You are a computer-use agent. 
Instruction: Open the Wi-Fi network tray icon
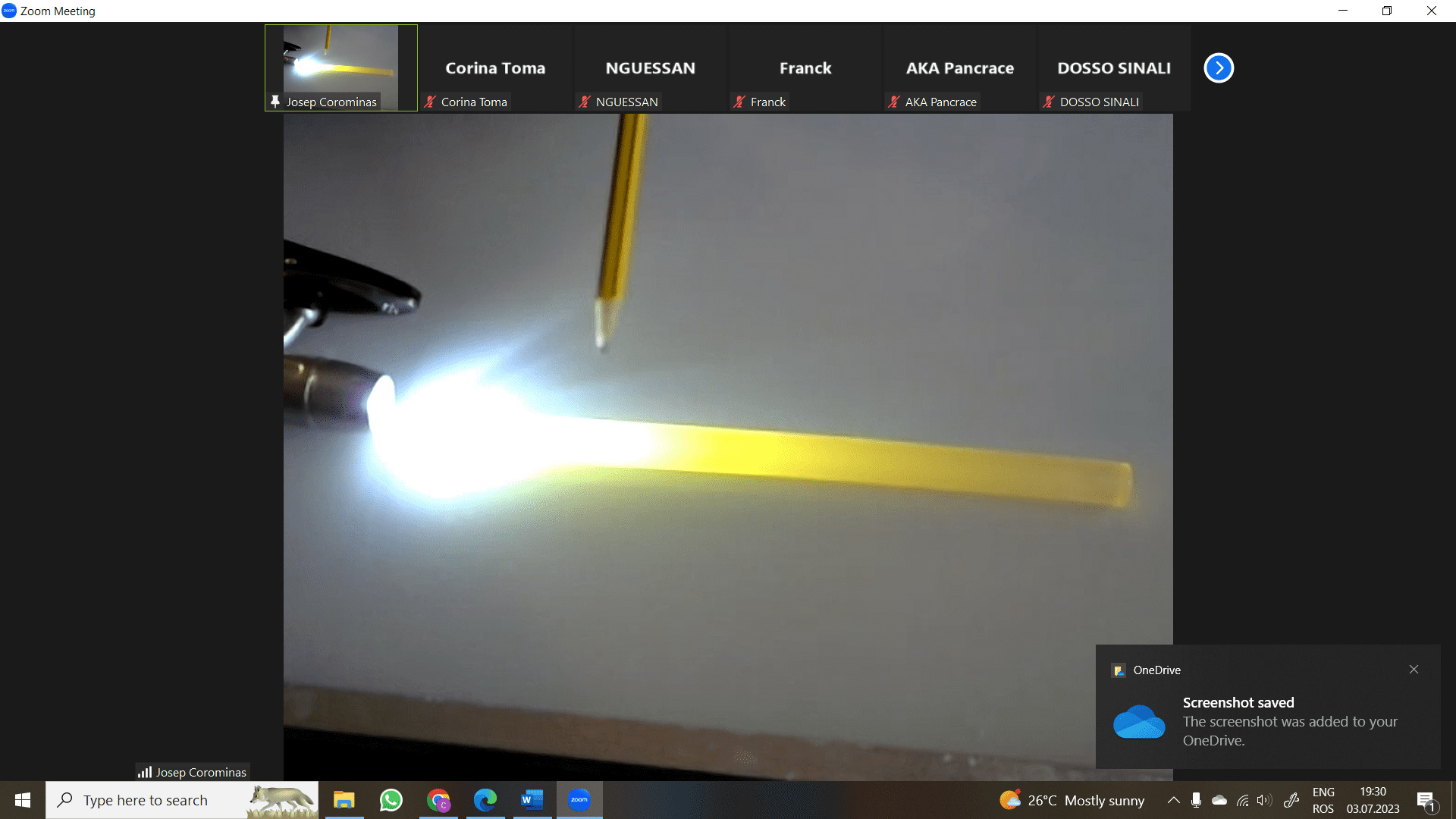(x=1242, y=800)
